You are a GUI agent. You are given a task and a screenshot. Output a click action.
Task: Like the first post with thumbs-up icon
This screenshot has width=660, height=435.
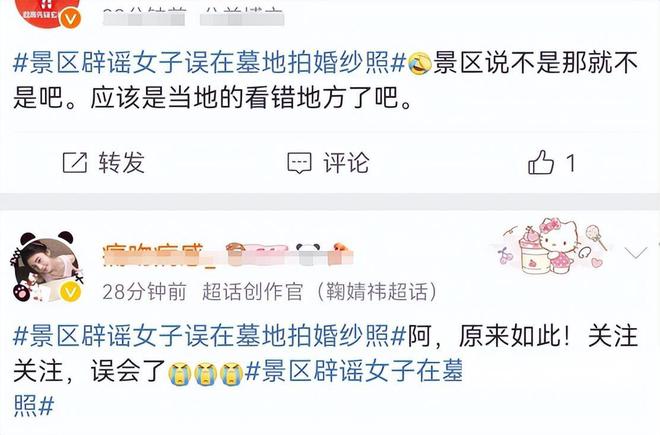pos(541,162)
